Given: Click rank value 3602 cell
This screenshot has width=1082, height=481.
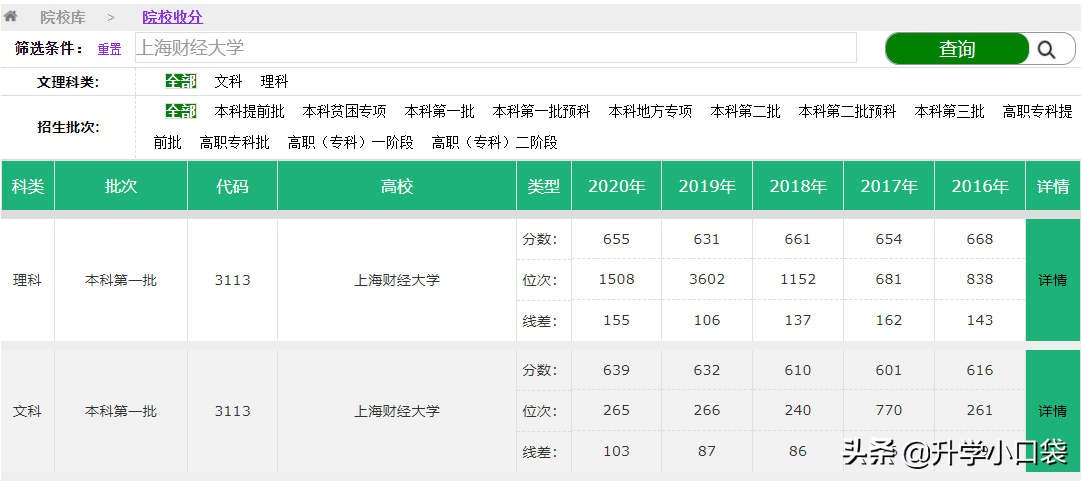Looking at the screenshot, I should click(707, 279).
